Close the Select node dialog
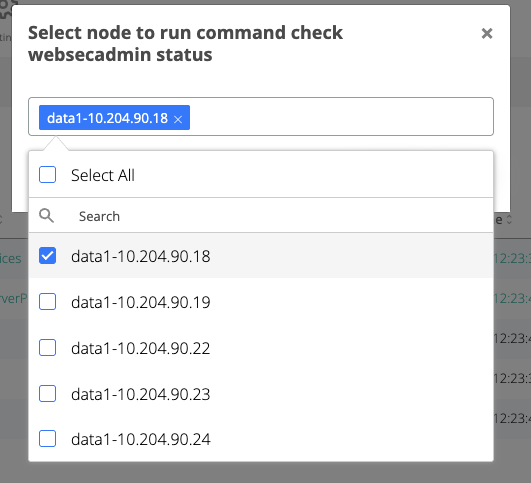 pos(487,33)
